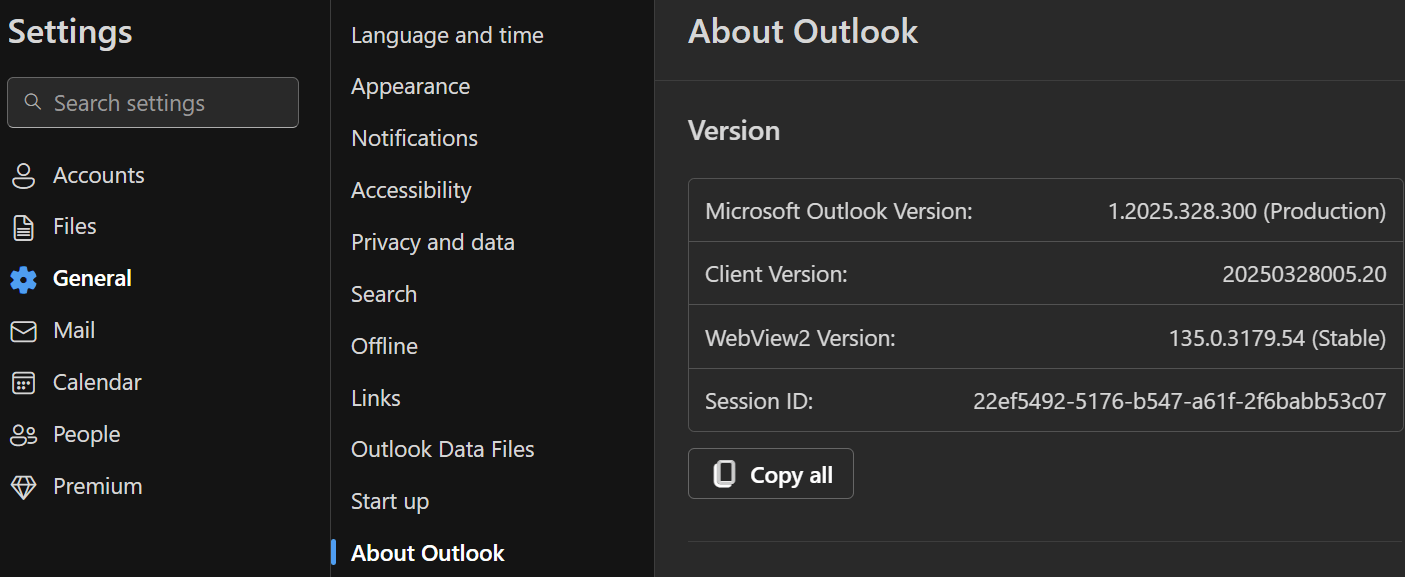1405x577 pixels.
Task: Click the People contacts icon
Action: [23, 435]
